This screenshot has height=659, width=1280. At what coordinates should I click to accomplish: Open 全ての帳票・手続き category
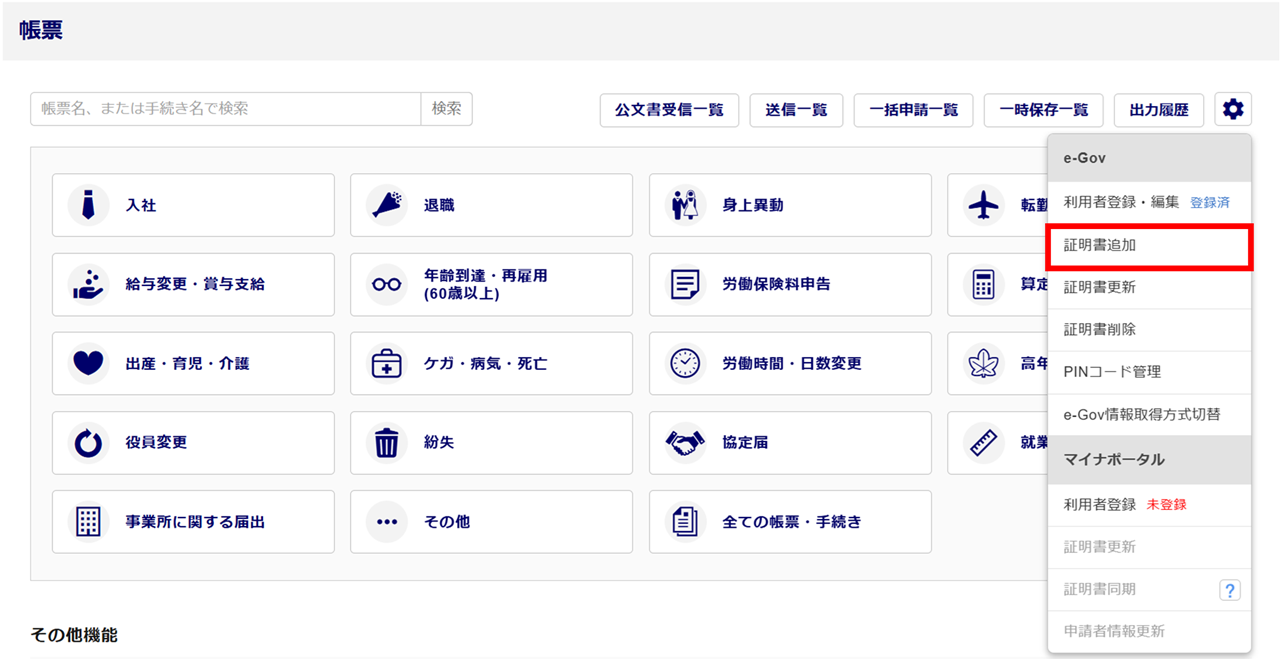(790, 521)
